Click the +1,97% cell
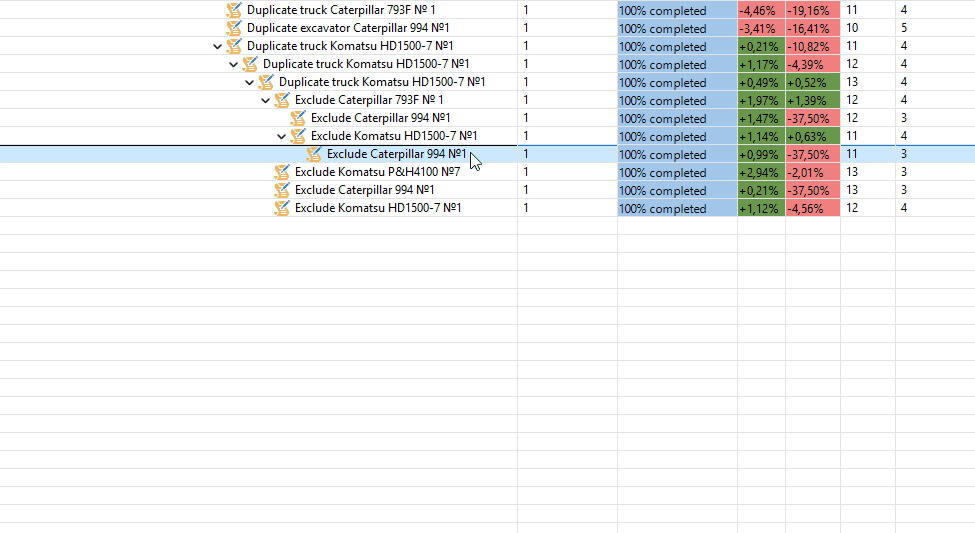Screen dimensions: 975x533 pyautogui.click(x=761, y=101)
